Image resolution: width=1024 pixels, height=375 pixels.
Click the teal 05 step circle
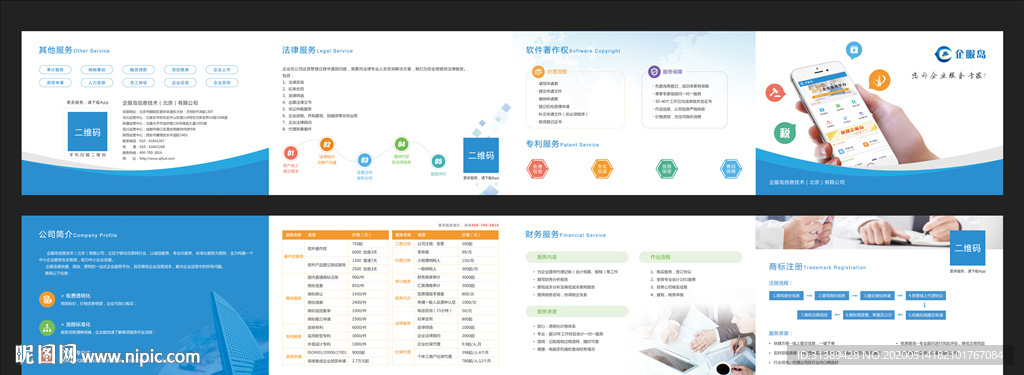438,161
